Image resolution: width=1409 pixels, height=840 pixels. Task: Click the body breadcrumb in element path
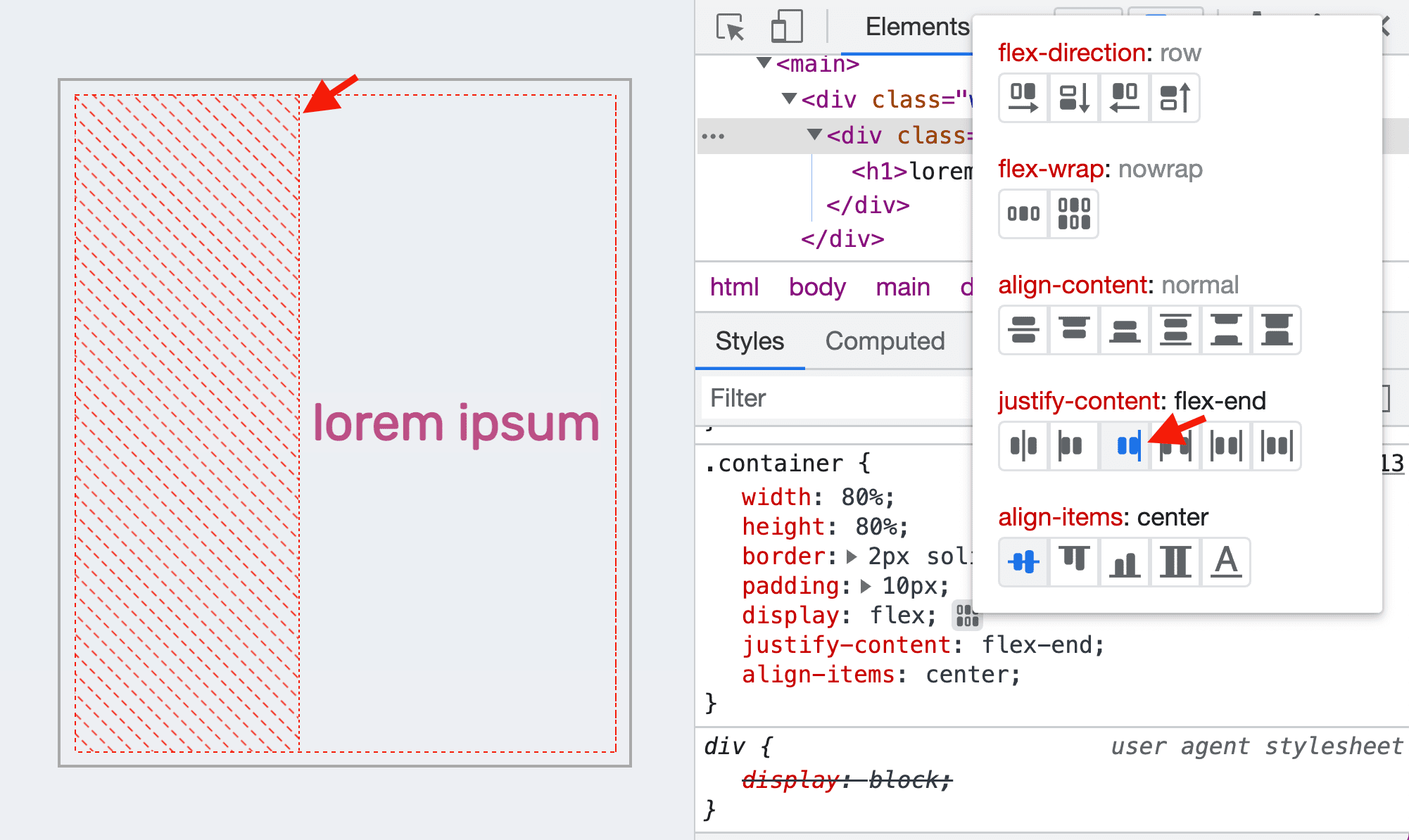(818, 288)
